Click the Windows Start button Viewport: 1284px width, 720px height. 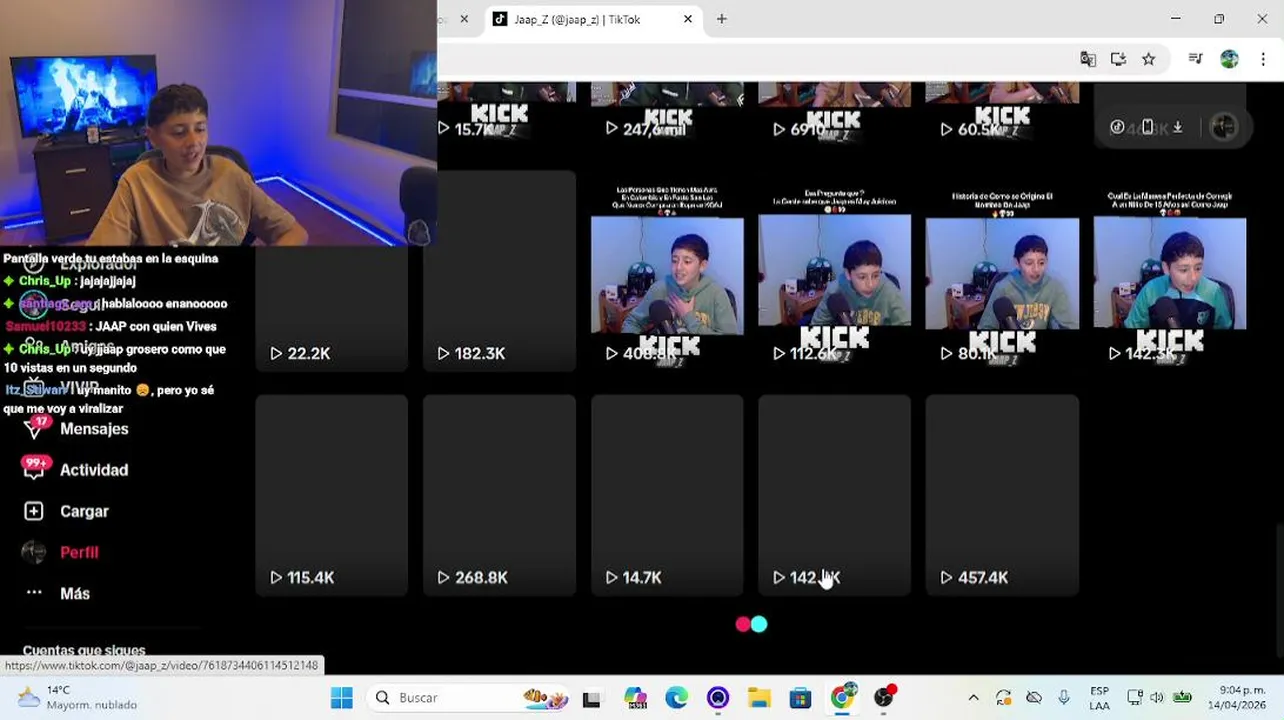[x=342, y=698]
